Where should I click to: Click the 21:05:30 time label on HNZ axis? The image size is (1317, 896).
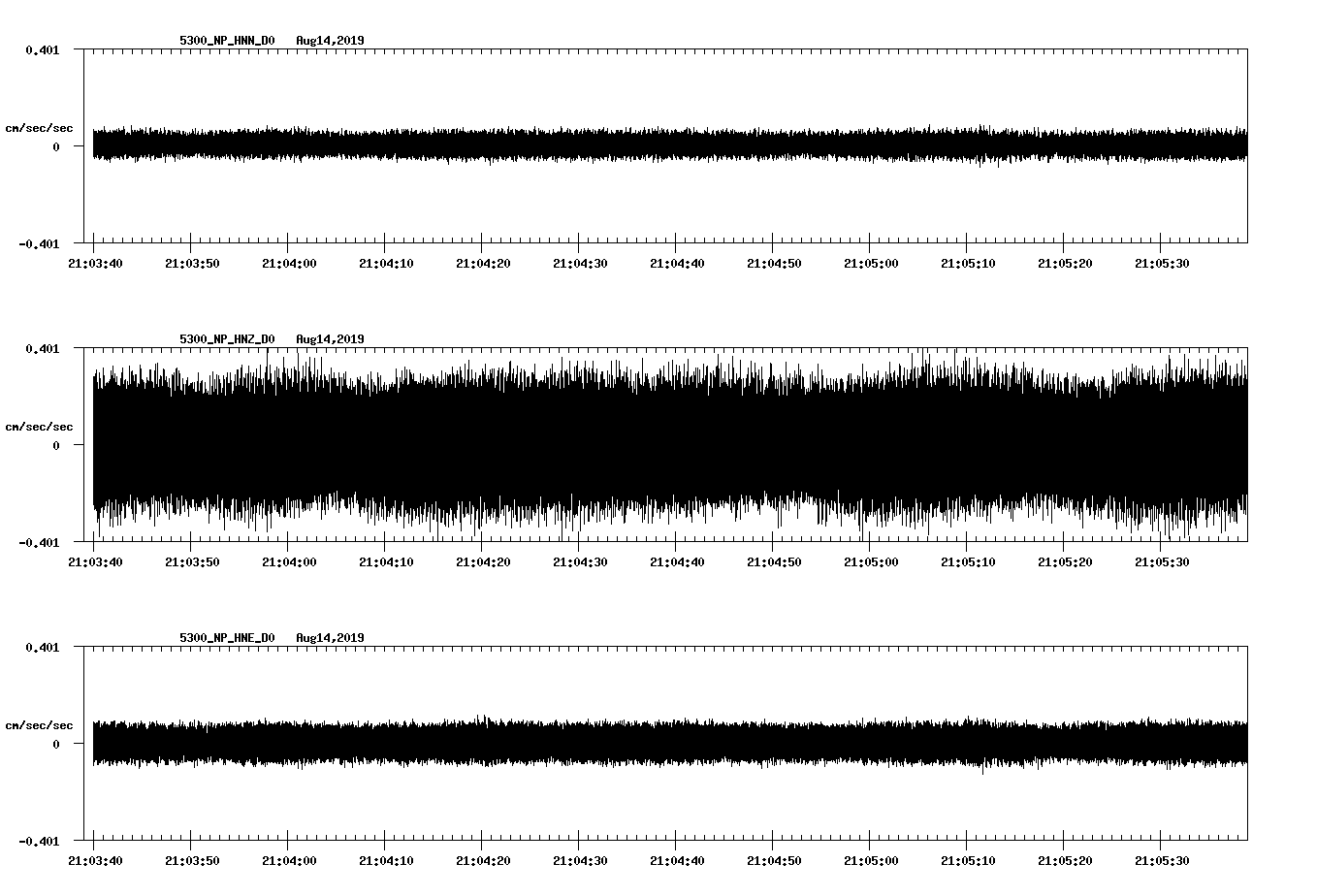tap(1162, 562)
